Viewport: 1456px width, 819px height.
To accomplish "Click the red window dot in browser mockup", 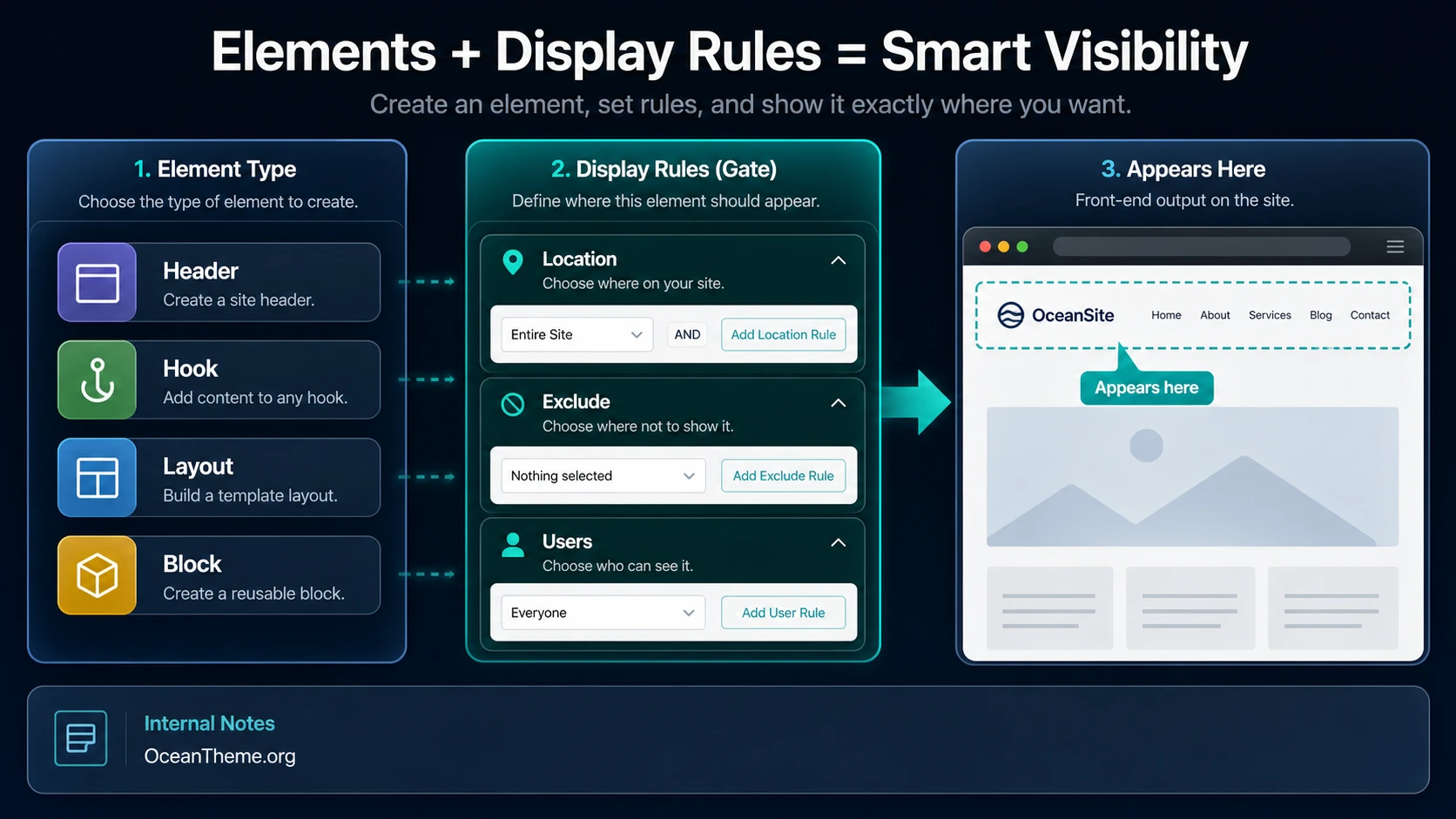I will 985,246.
